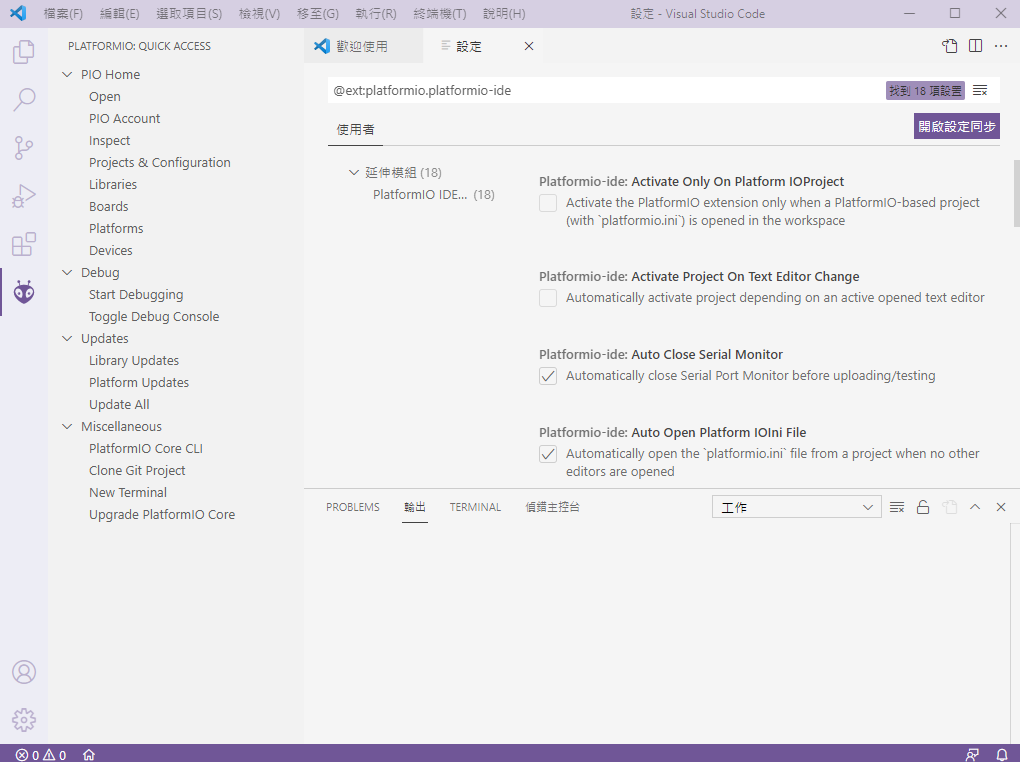Open the Search view in activity bar

pos(23,100)
